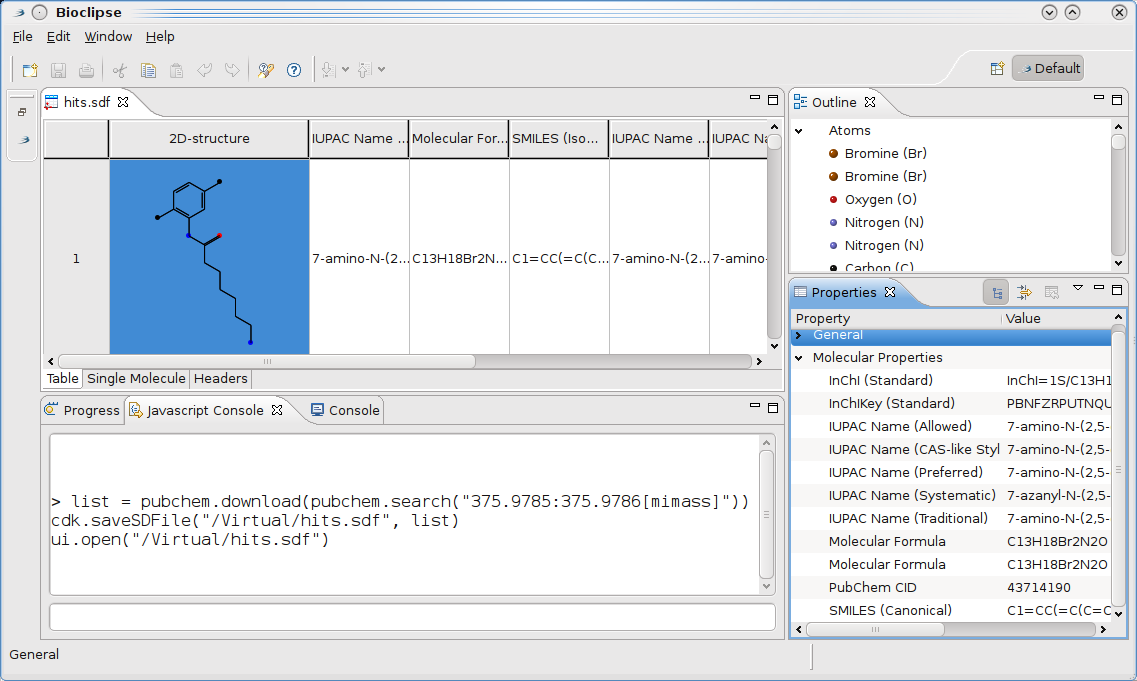
Task: Open the Window menu
Action: 108,37
